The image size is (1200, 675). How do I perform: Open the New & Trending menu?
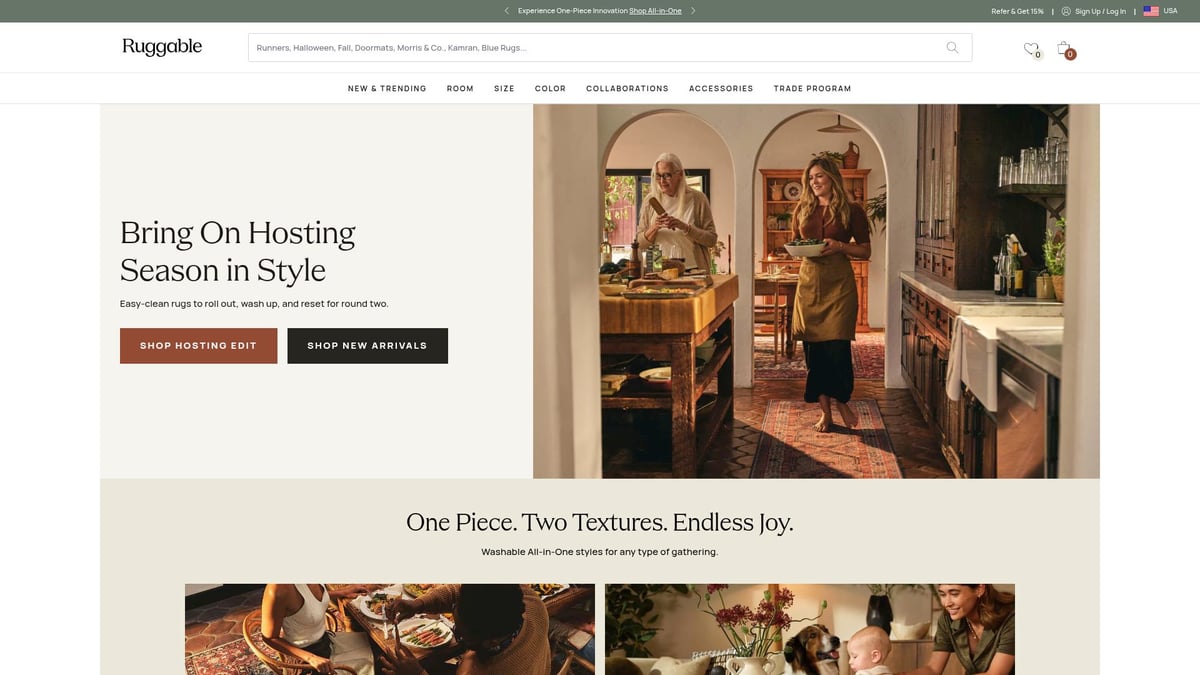387,88
